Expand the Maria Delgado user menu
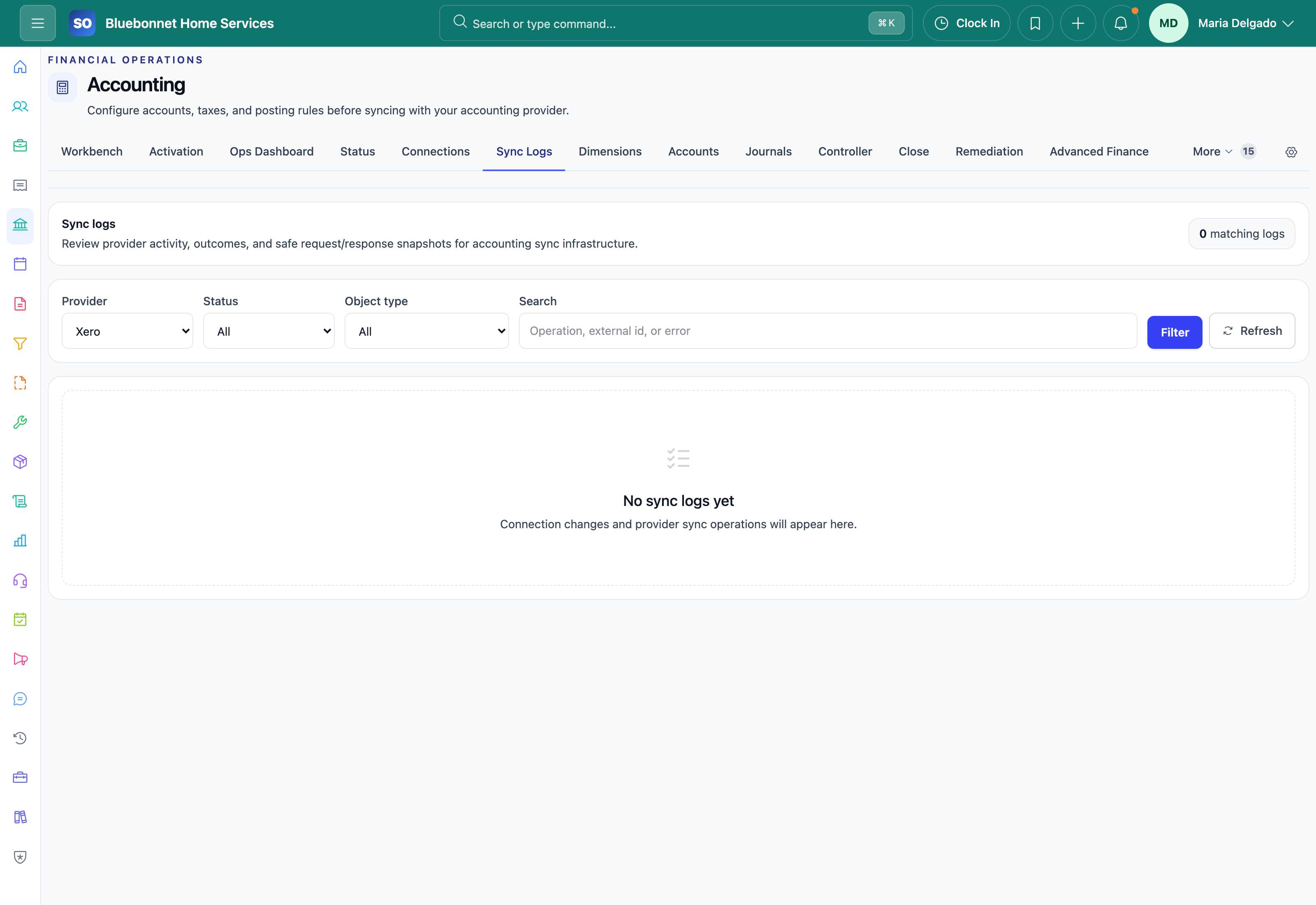 (x=1246, y=23)
